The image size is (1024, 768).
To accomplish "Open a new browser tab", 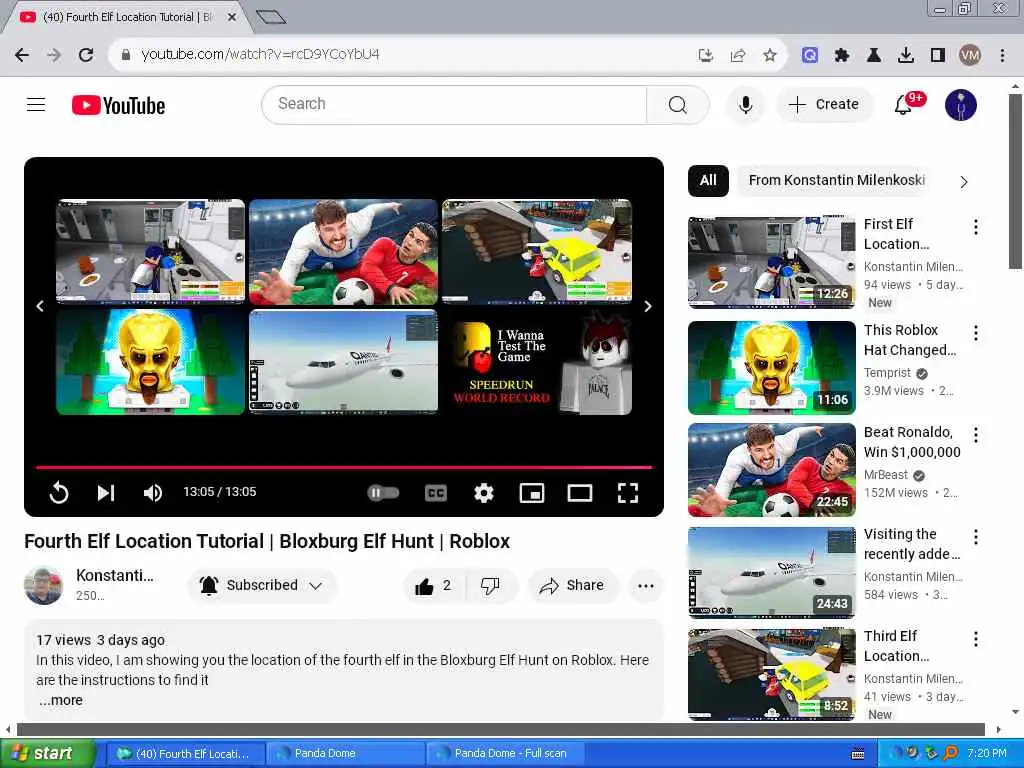I will tap(270, 17).
